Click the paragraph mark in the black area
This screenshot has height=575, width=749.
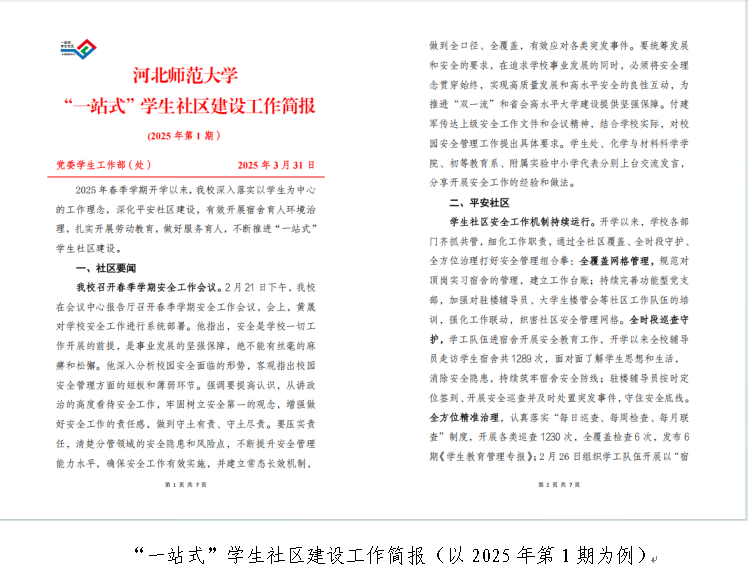click(x=653, y=559)
